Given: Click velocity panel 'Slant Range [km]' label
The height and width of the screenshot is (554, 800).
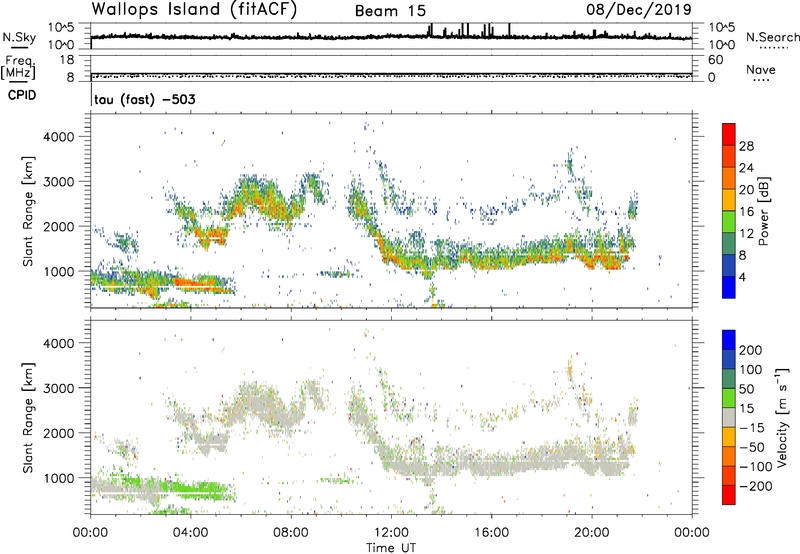Looking at the screenshot, I should coord(29,417).
